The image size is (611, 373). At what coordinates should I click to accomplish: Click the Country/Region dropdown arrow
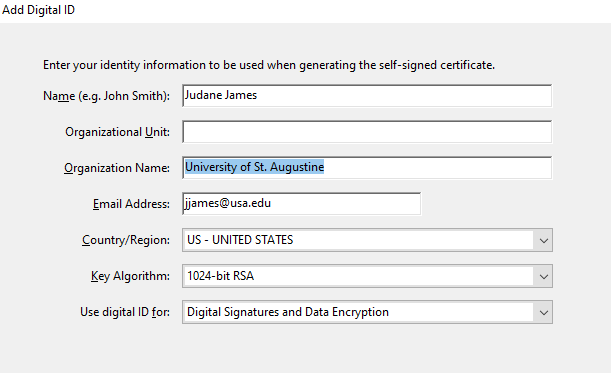544,240
